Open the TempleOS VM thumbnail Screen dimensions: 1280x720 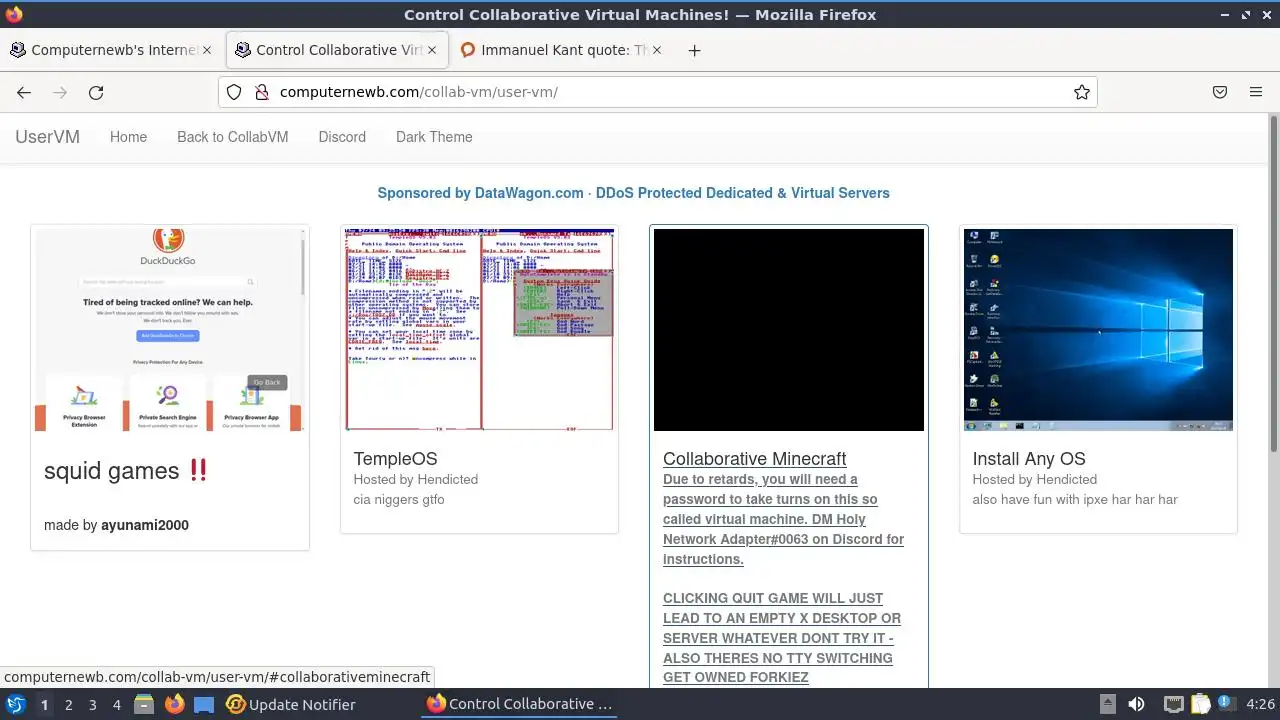tap(479, 330)
